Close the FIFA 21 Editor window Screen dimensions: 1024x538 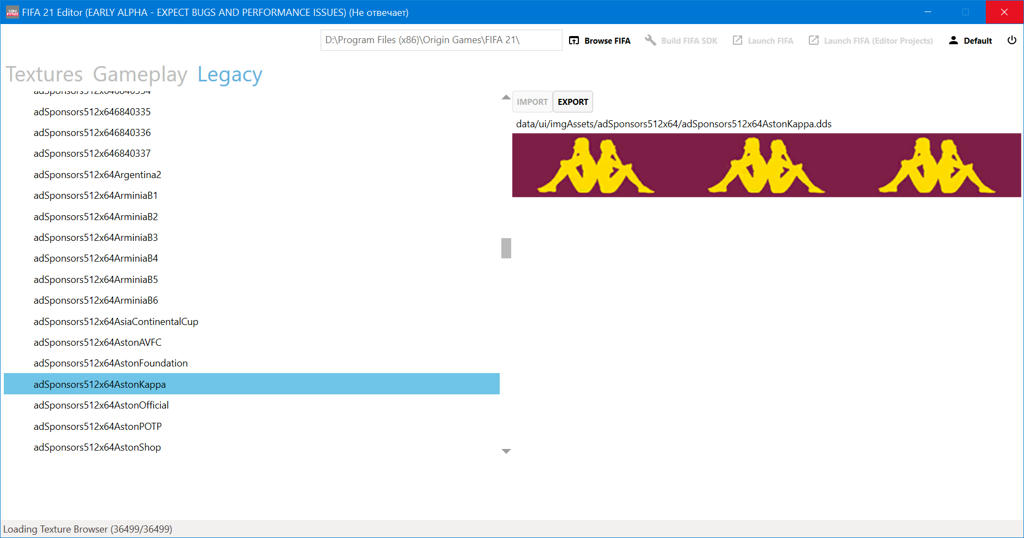[x=1004, y=12]
